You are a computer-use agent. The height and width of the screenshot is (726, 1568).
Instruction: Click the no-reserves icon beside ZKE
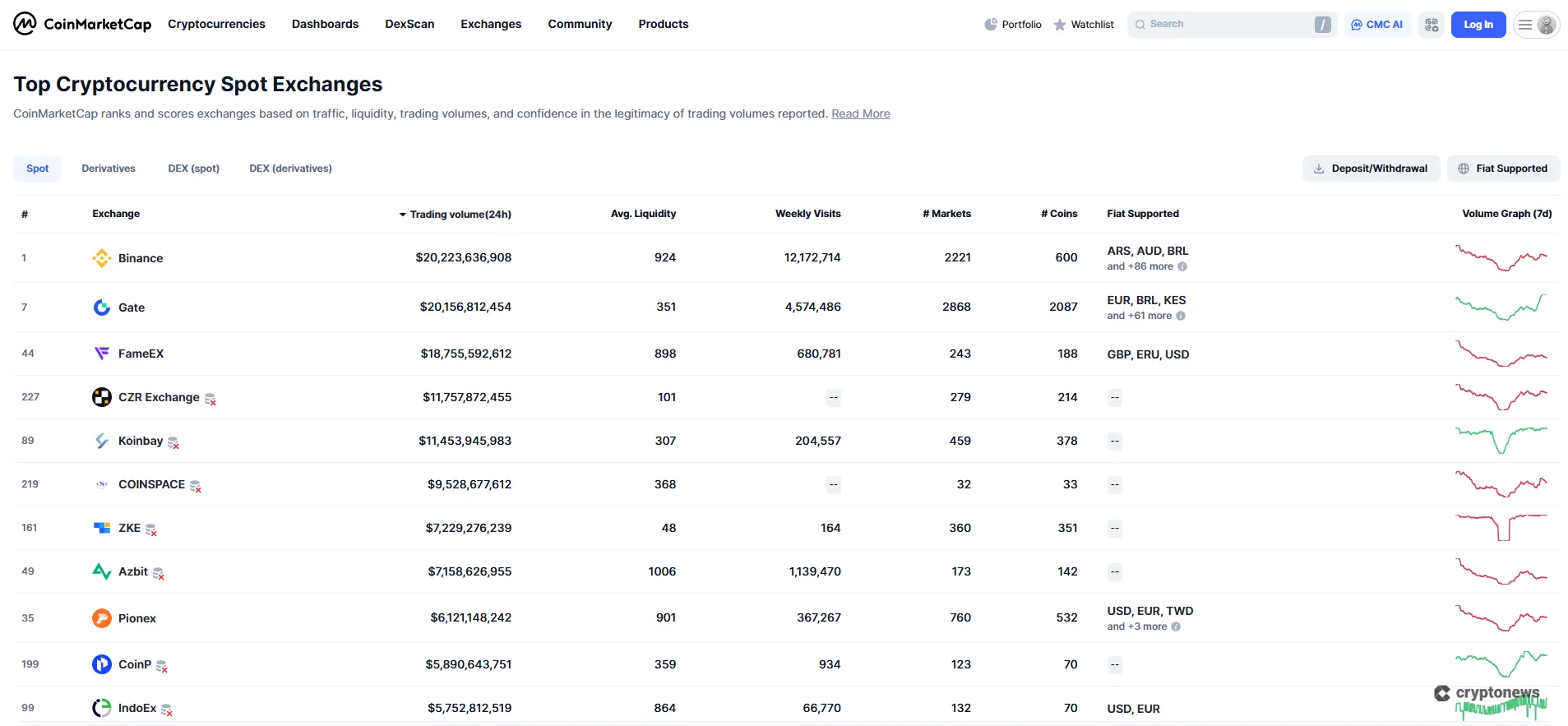pyautogui.click(x=151, y=530)
